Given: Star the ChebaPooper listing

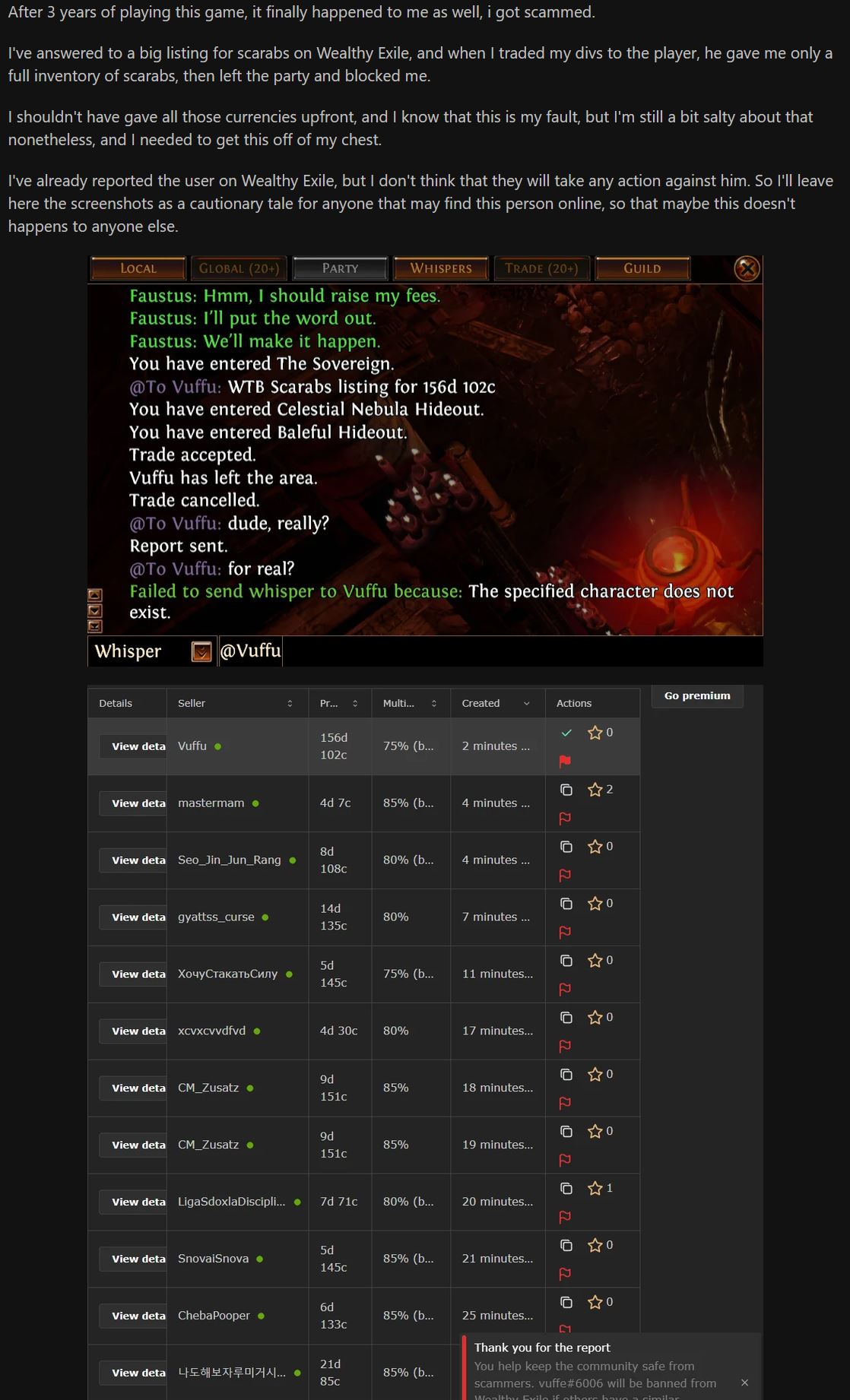Looking at the screenshot, I should (595, 1303).
